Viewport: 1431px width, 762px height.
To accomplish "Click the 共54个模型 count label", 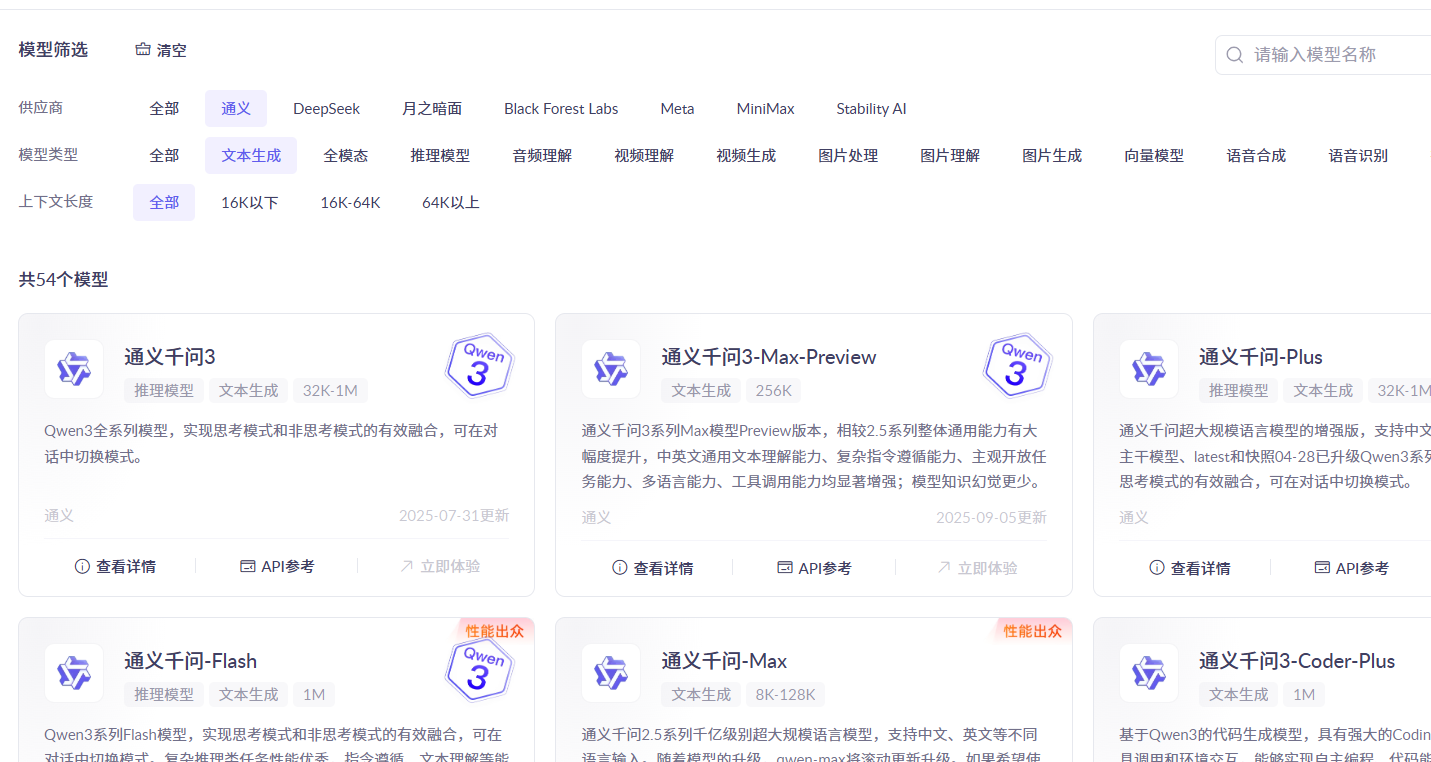I will pyautogui.click(x=63, y=280).
